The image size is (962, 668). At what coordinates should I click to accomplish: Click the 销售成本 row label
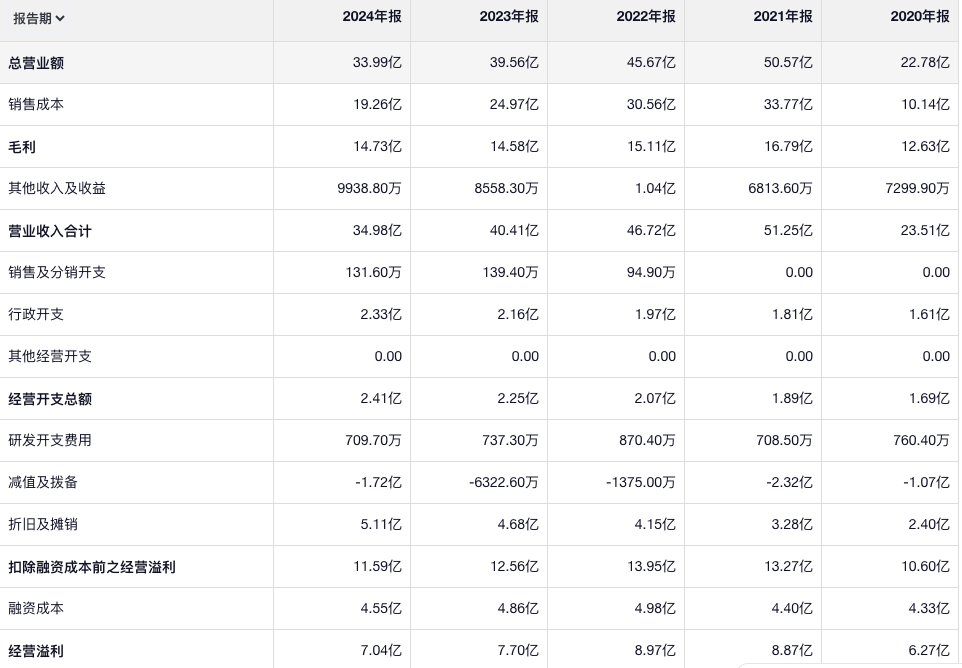pos(36,104)
